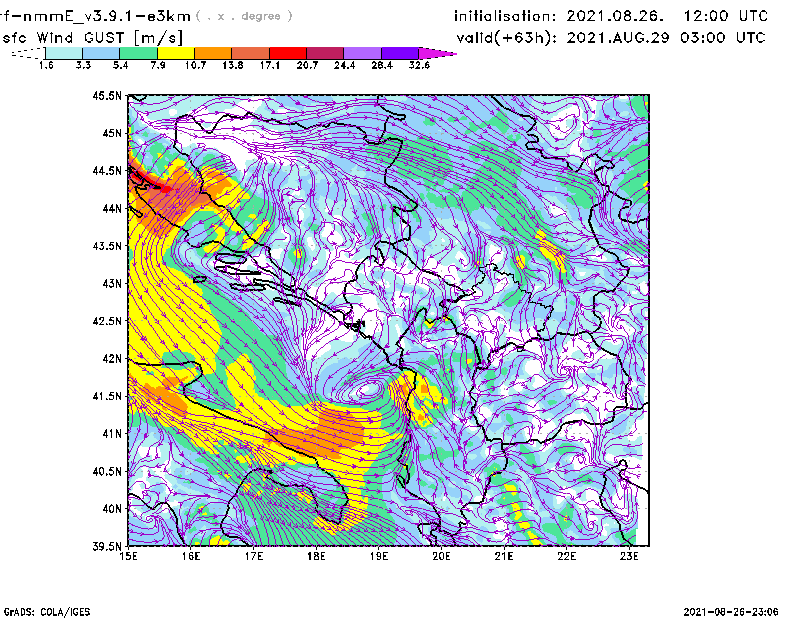Image resolution: width=800 pixels, height=618 pixels.
Task: Click the 44N latitude label
Action: point(112,208)
